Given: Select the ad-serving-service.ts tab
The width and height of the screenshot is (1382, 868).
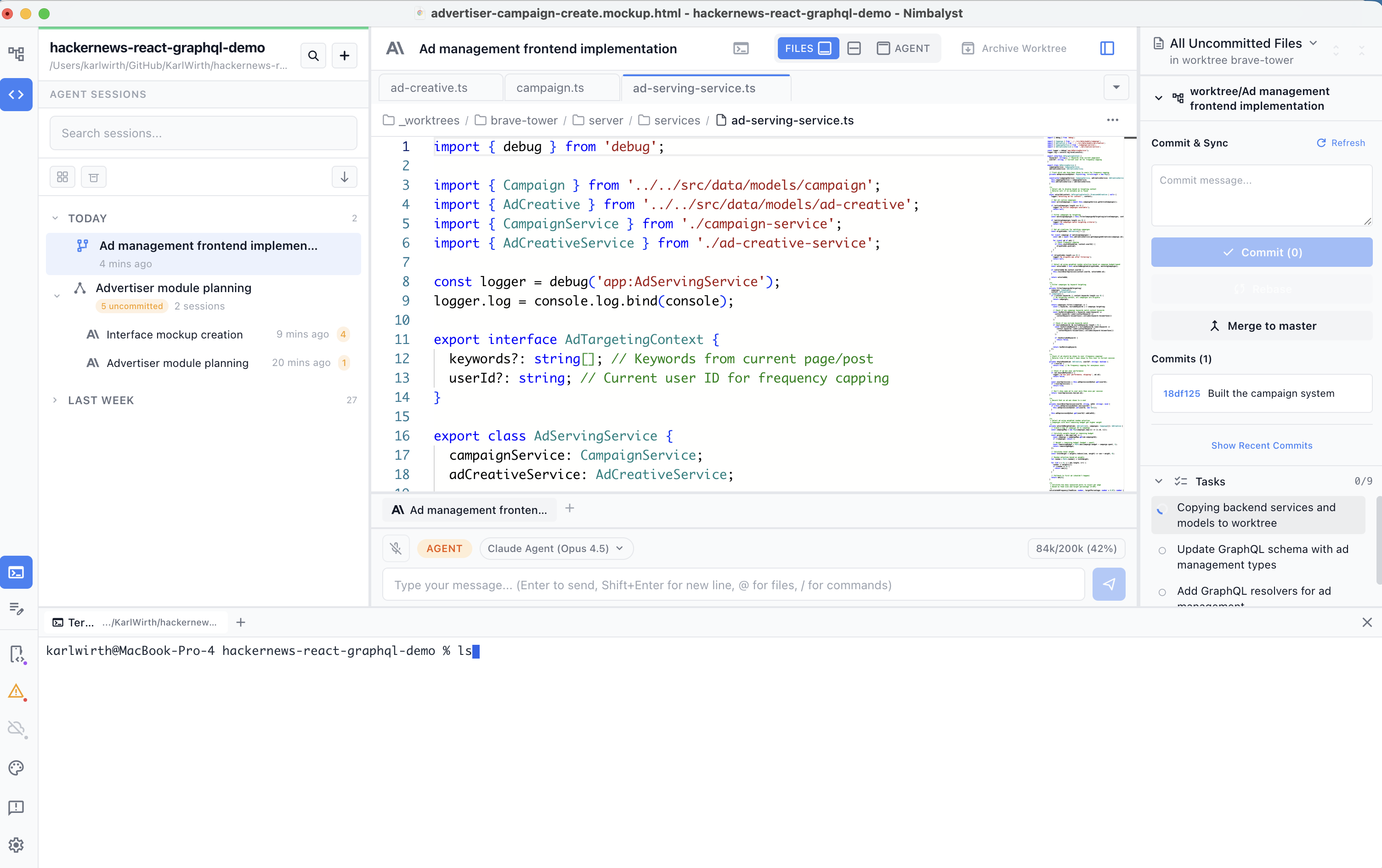Looking at the screenshot, I should (706, 88).
